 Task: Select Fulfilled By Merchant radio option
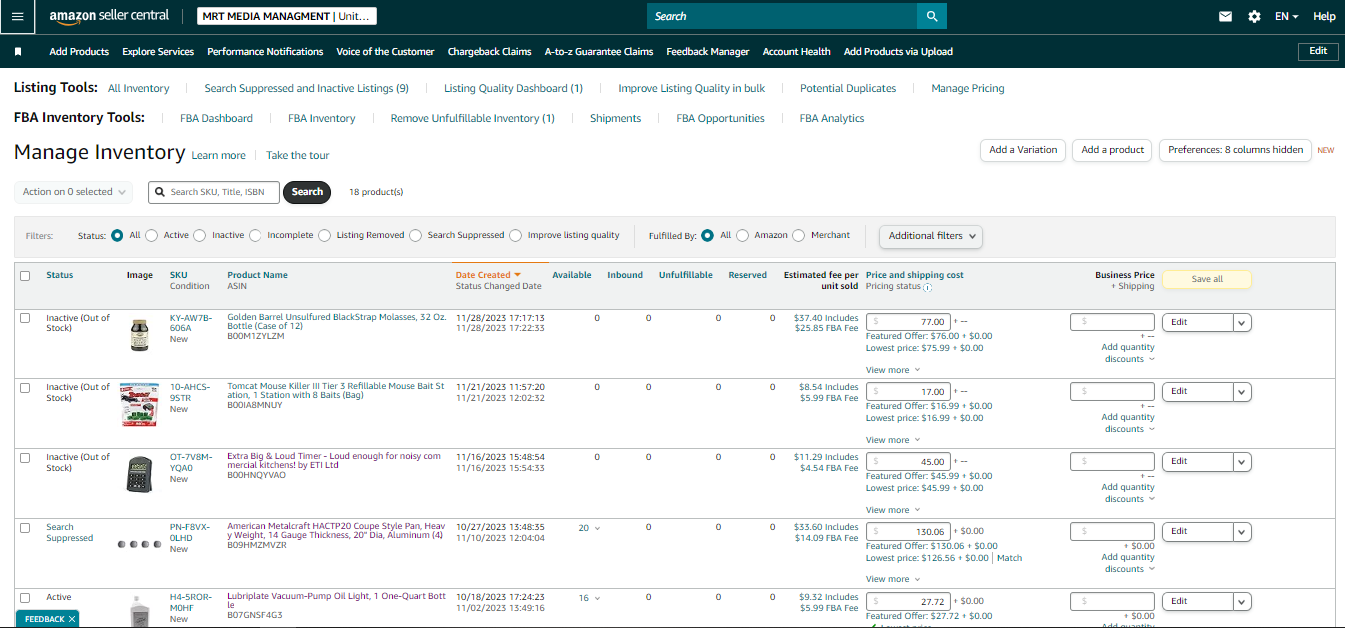pyautogui.click(x=798, y=236)
